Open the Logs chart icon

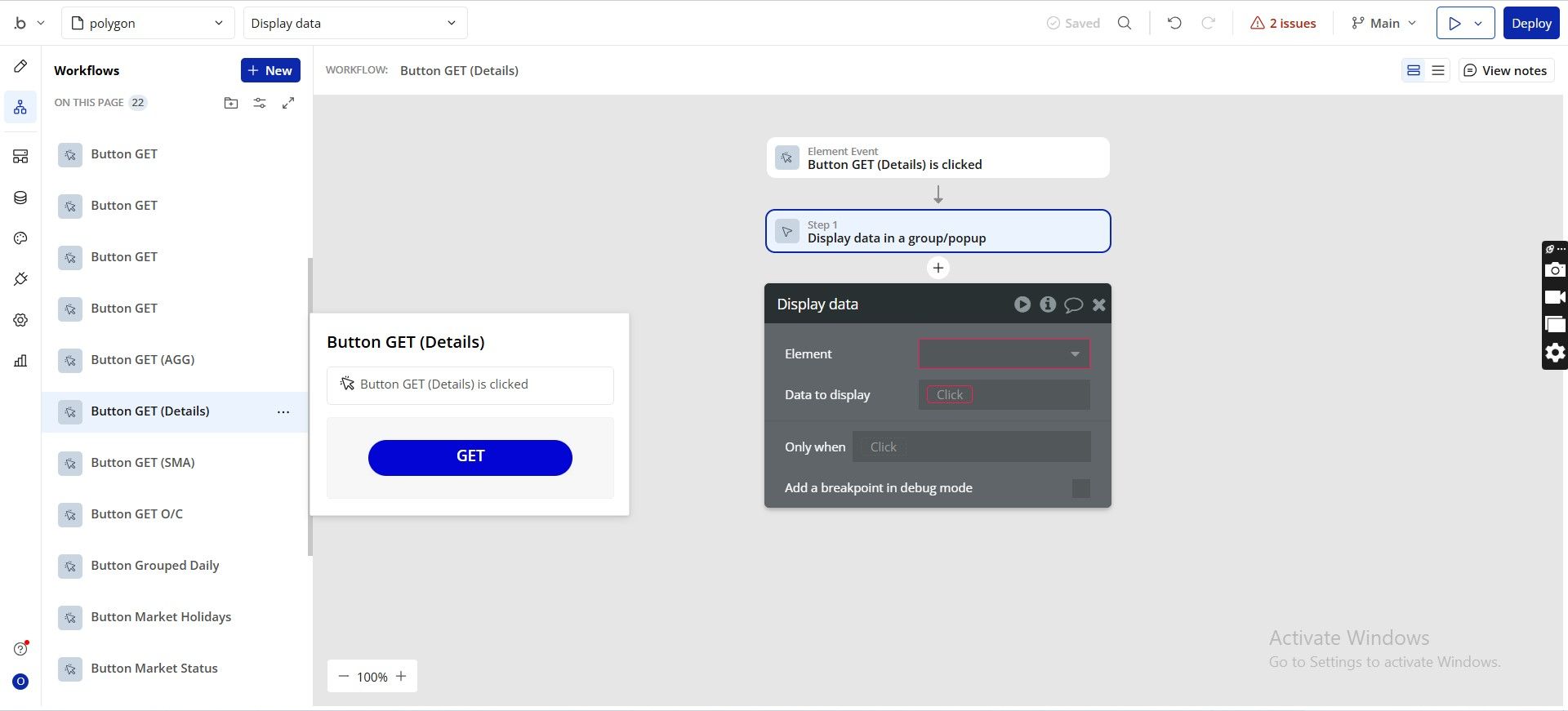point(20,361)
